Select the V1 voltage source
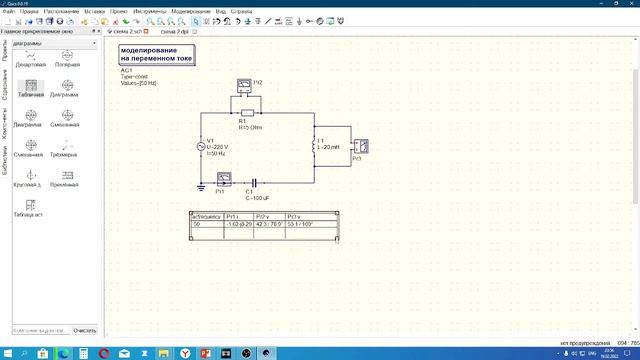Image resolution: width=640 pixels, height=360 pixels. [x=201, y=146]
